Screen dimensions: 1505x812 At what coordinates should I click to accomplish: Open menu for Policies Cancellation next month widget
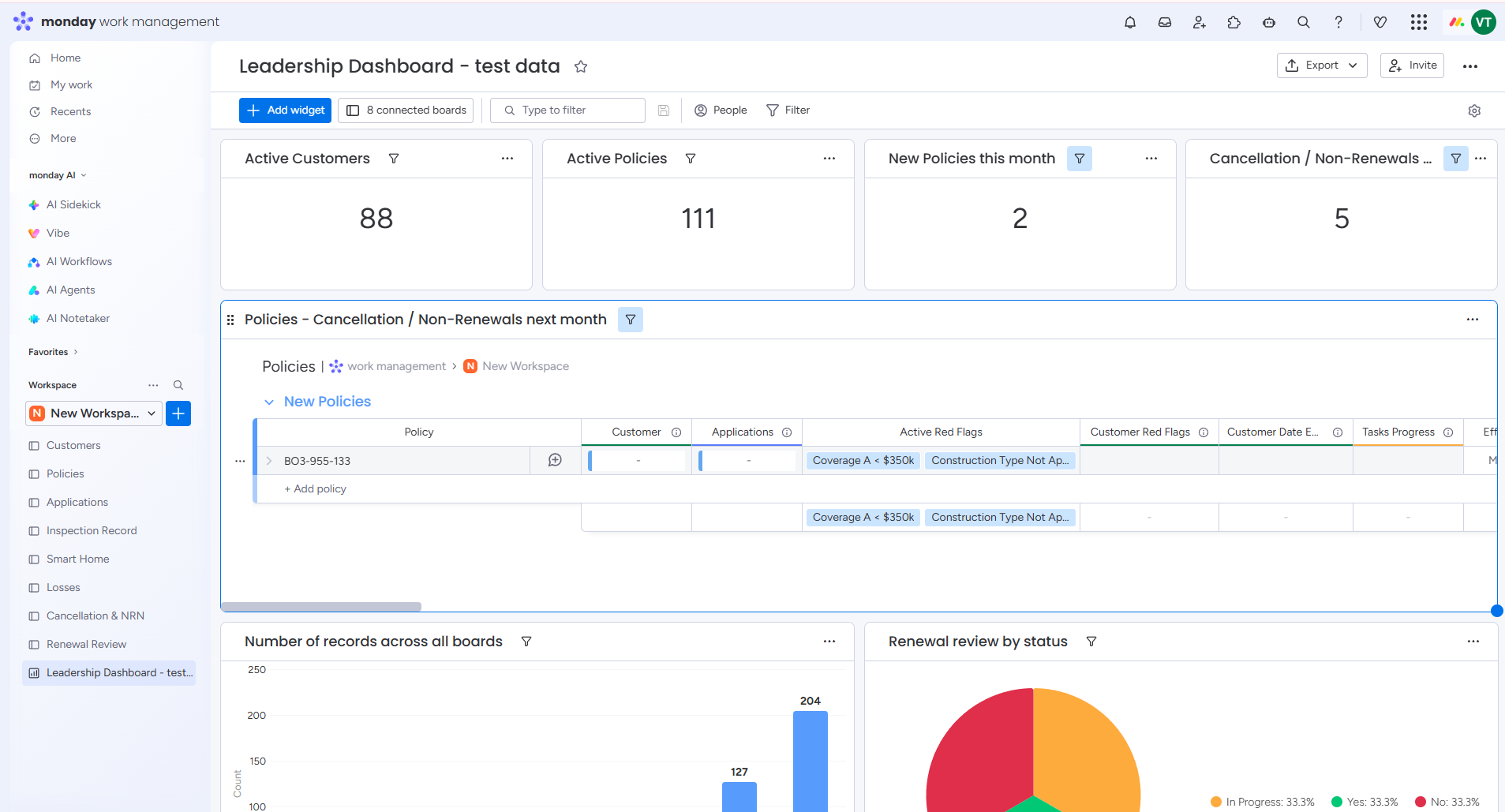(1473, 320)
